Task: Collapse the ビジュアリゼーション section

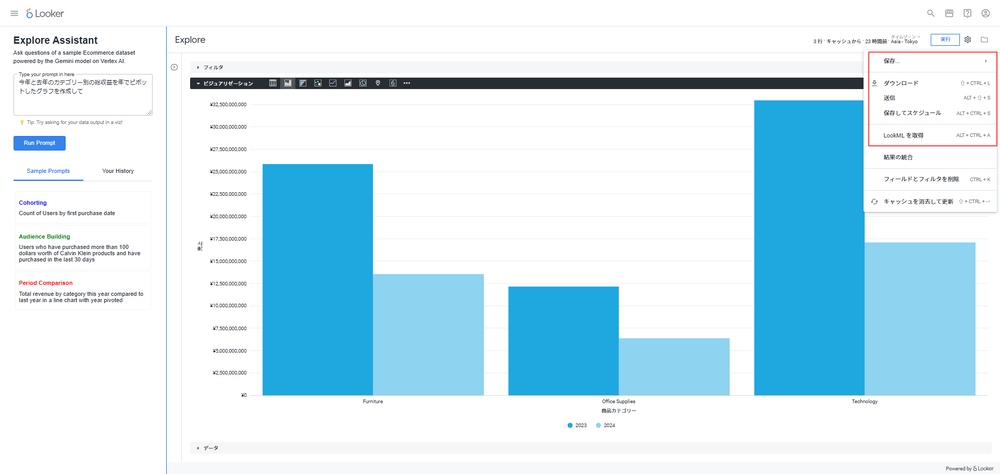Action: coord(228,83)
